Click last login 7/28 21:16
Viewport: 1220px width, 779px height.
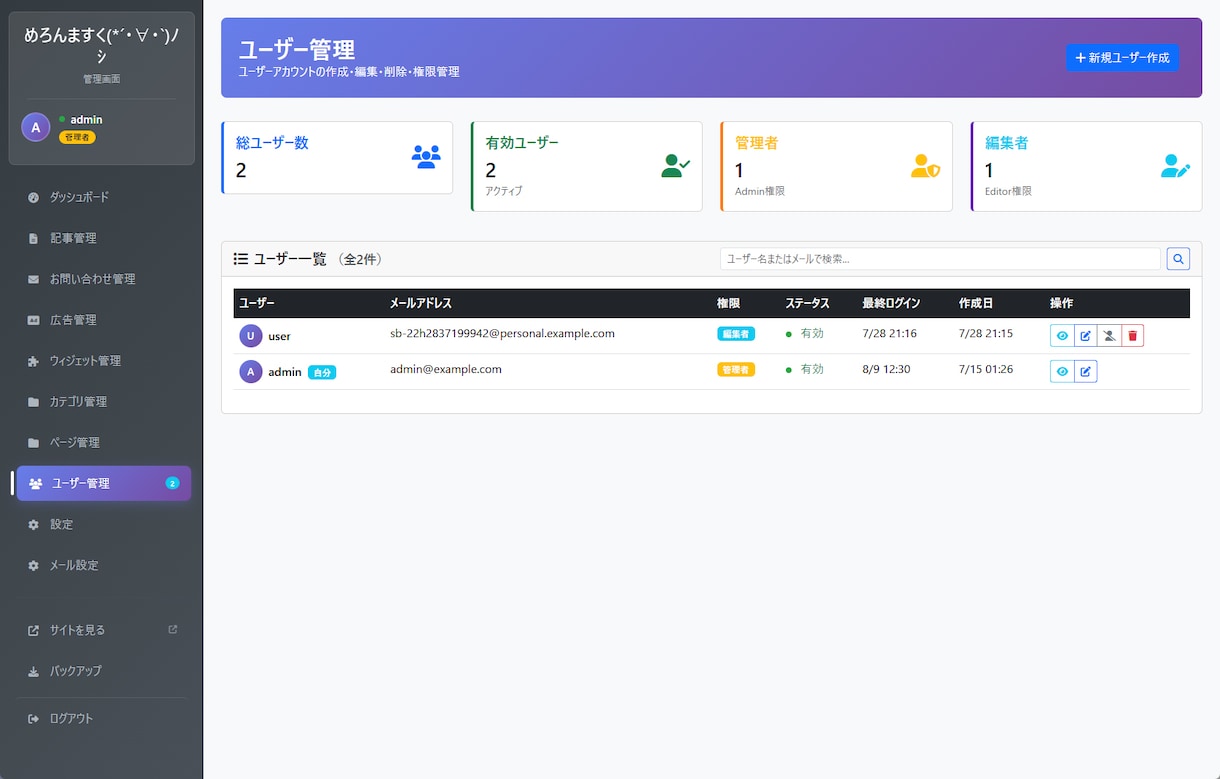[x=890, y=333]
